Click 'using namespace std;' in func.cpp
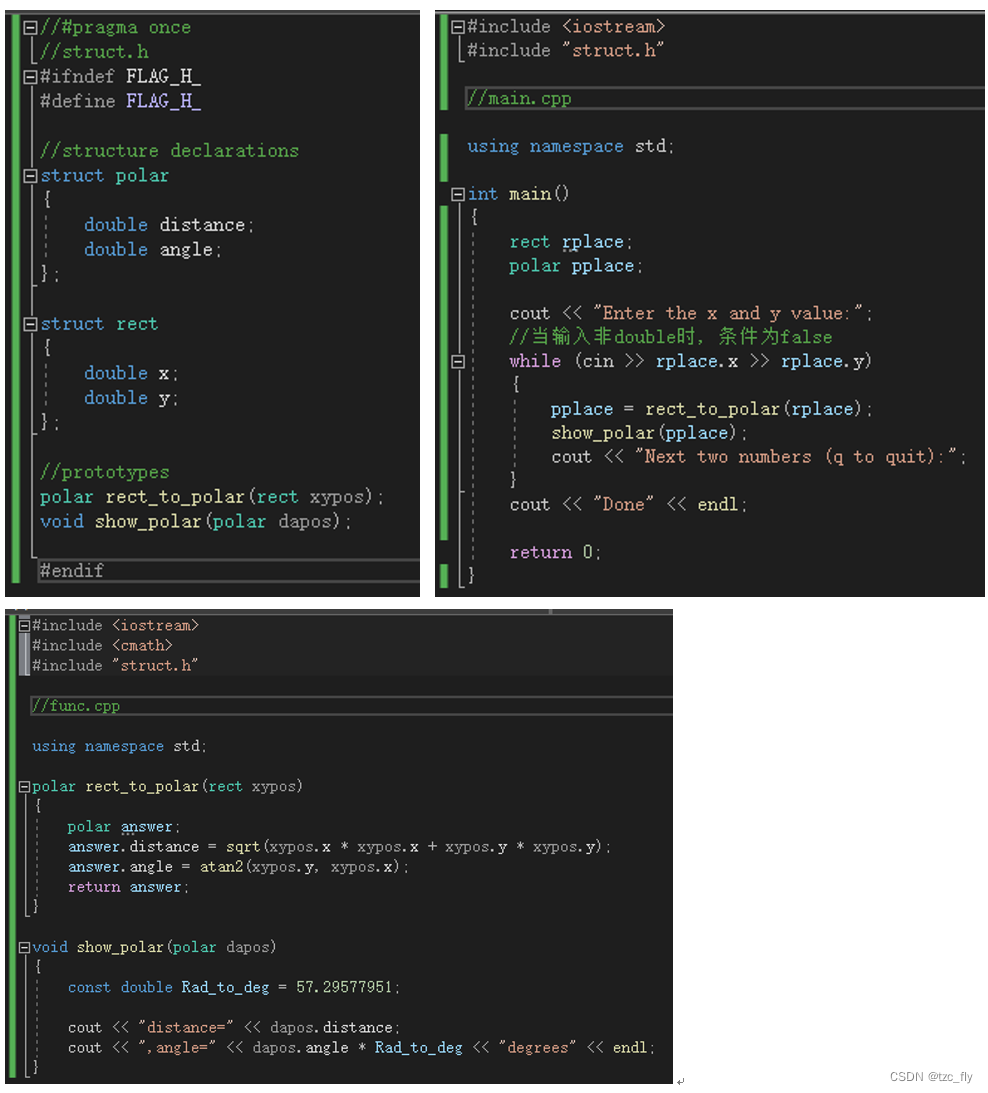Viewport: 988px width, 1093px height. point(119,747)
